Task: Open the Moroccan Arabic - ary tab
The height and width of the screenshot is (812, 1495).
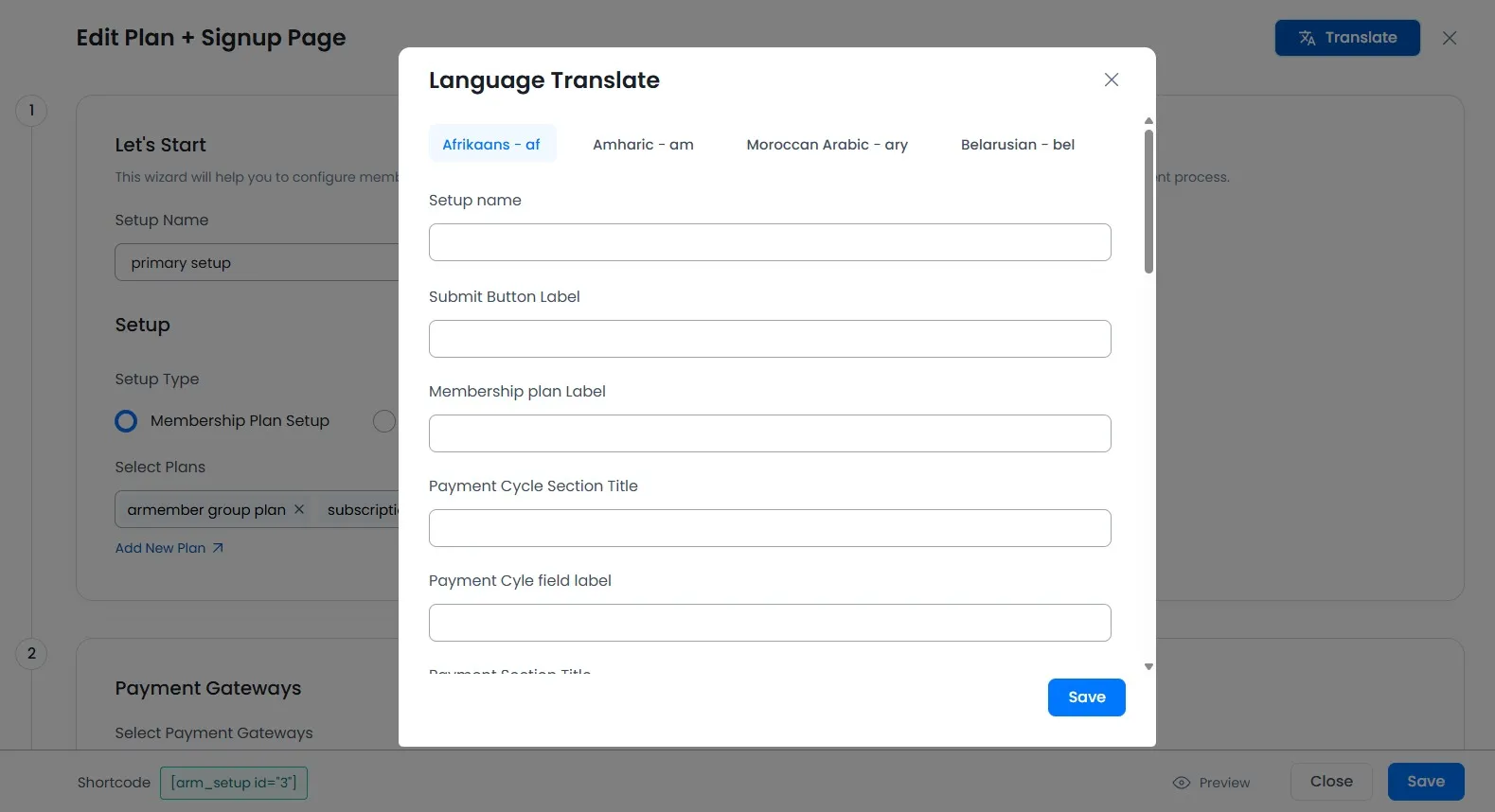Action: pyautogui.click(x=827, y=144)
